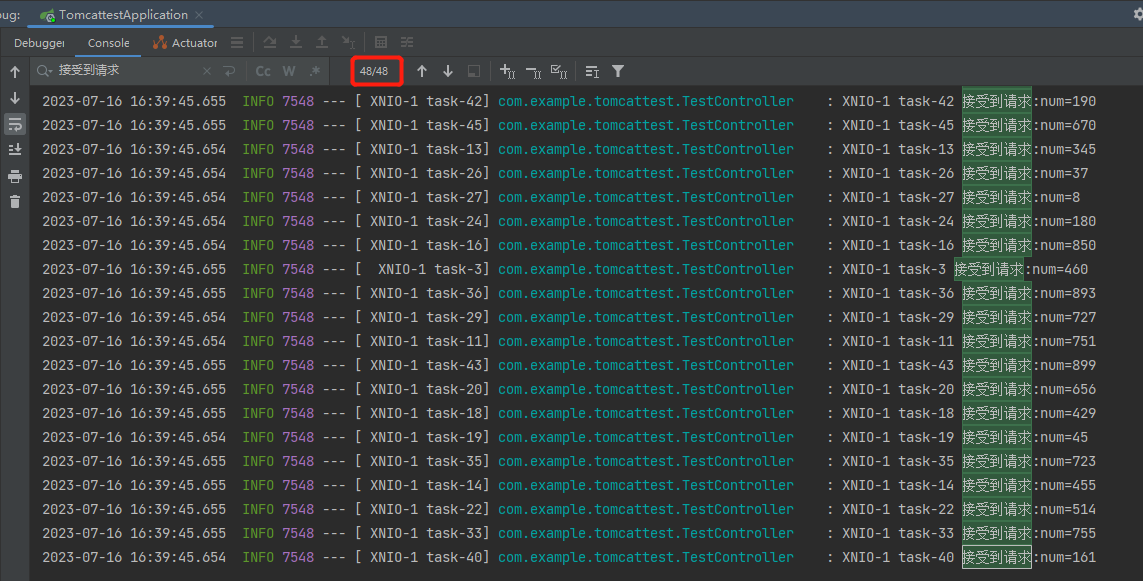Jump to next search occurrence arrow
This screenshot has height=581, width=1143.
click(448, 71)
